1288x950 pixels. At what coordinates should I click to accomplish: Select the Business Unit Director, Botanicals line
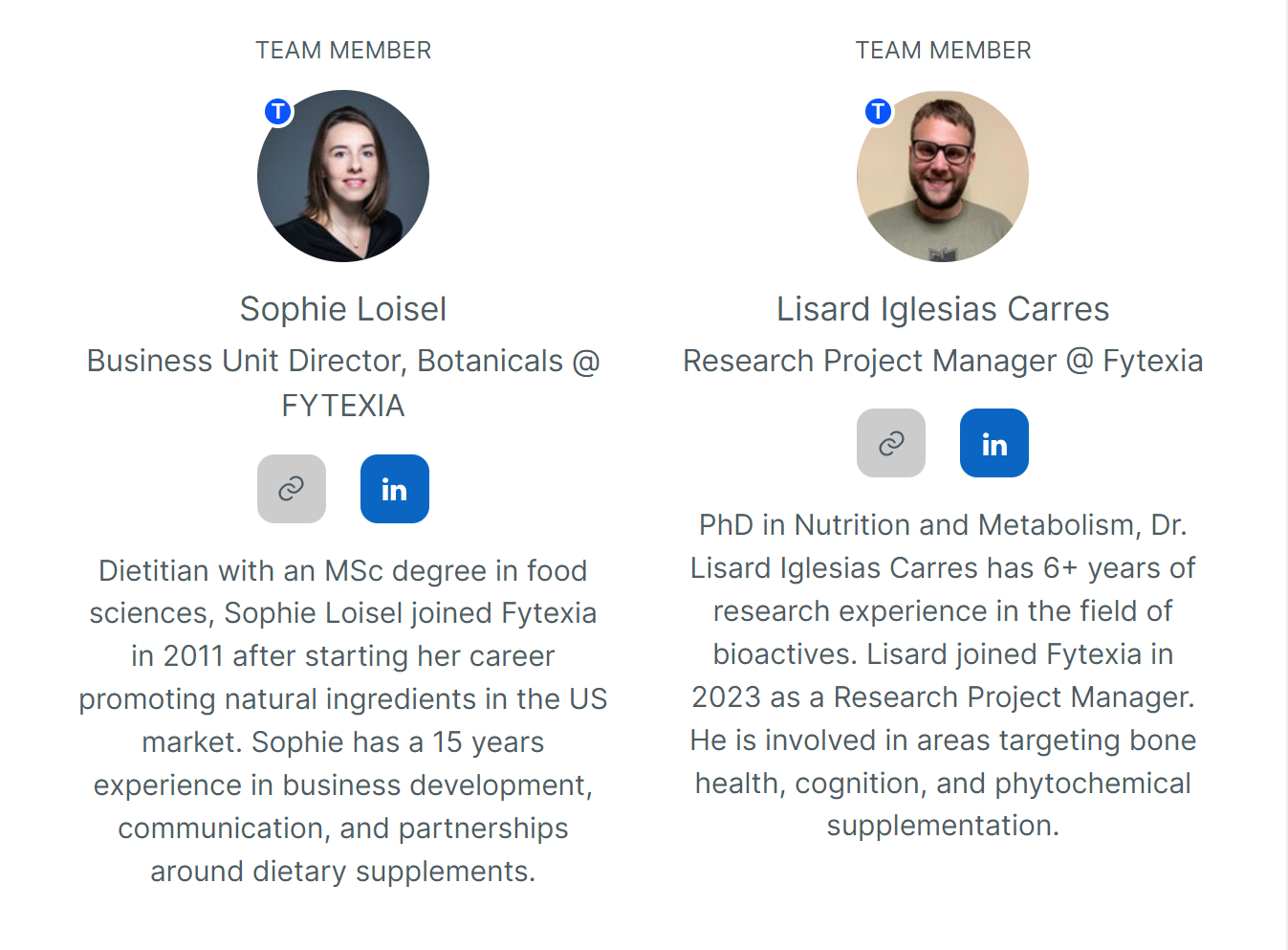tap(343, 361)
